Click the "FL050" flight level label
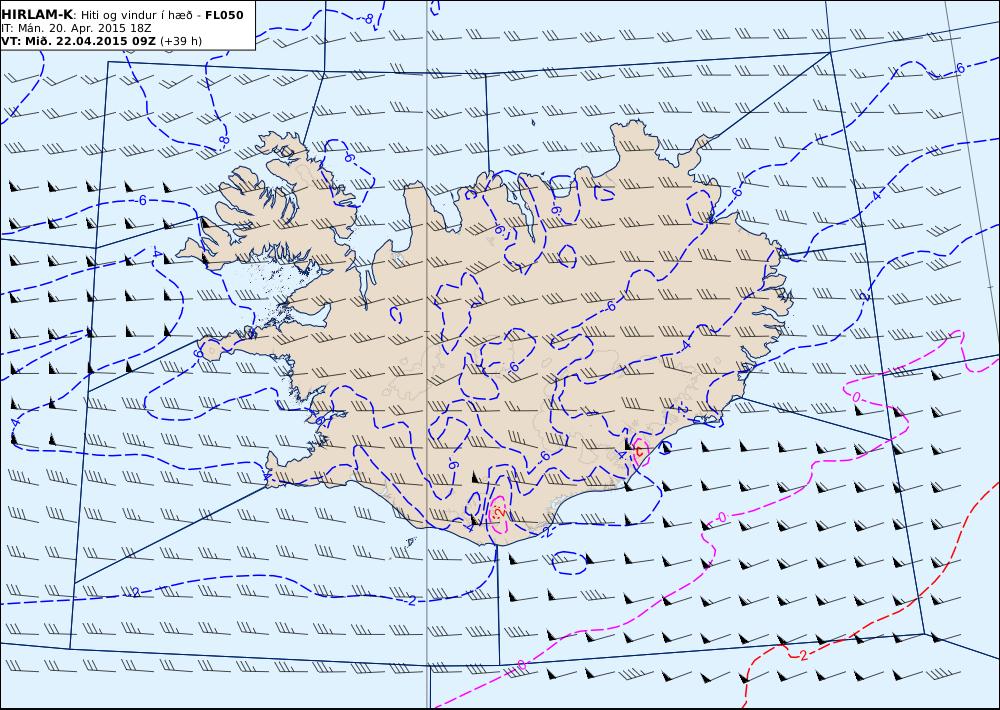The width and height of the screenshot is (1000, 710). click(x=224, y=15)
